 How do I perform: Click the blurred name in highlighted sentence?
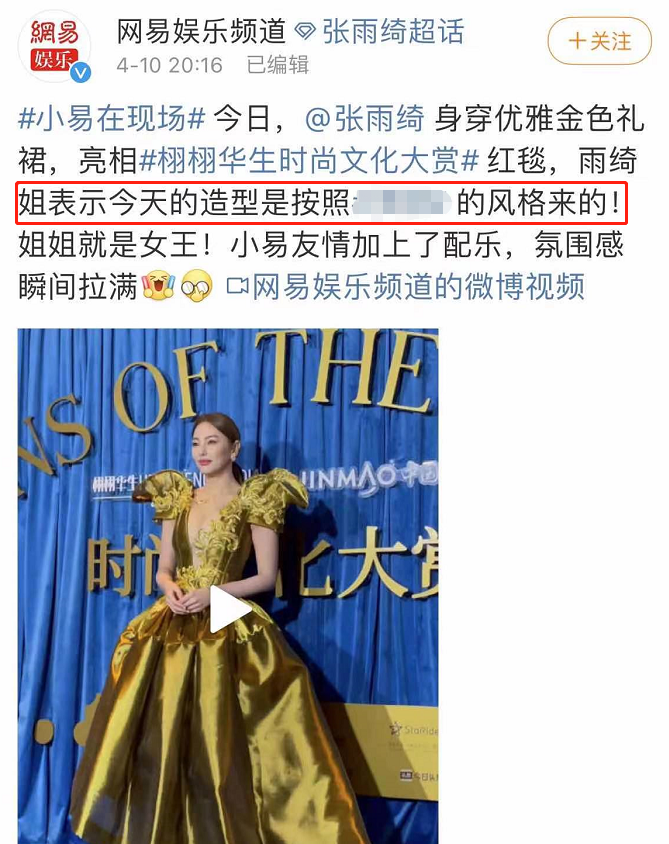click(402, 204)
